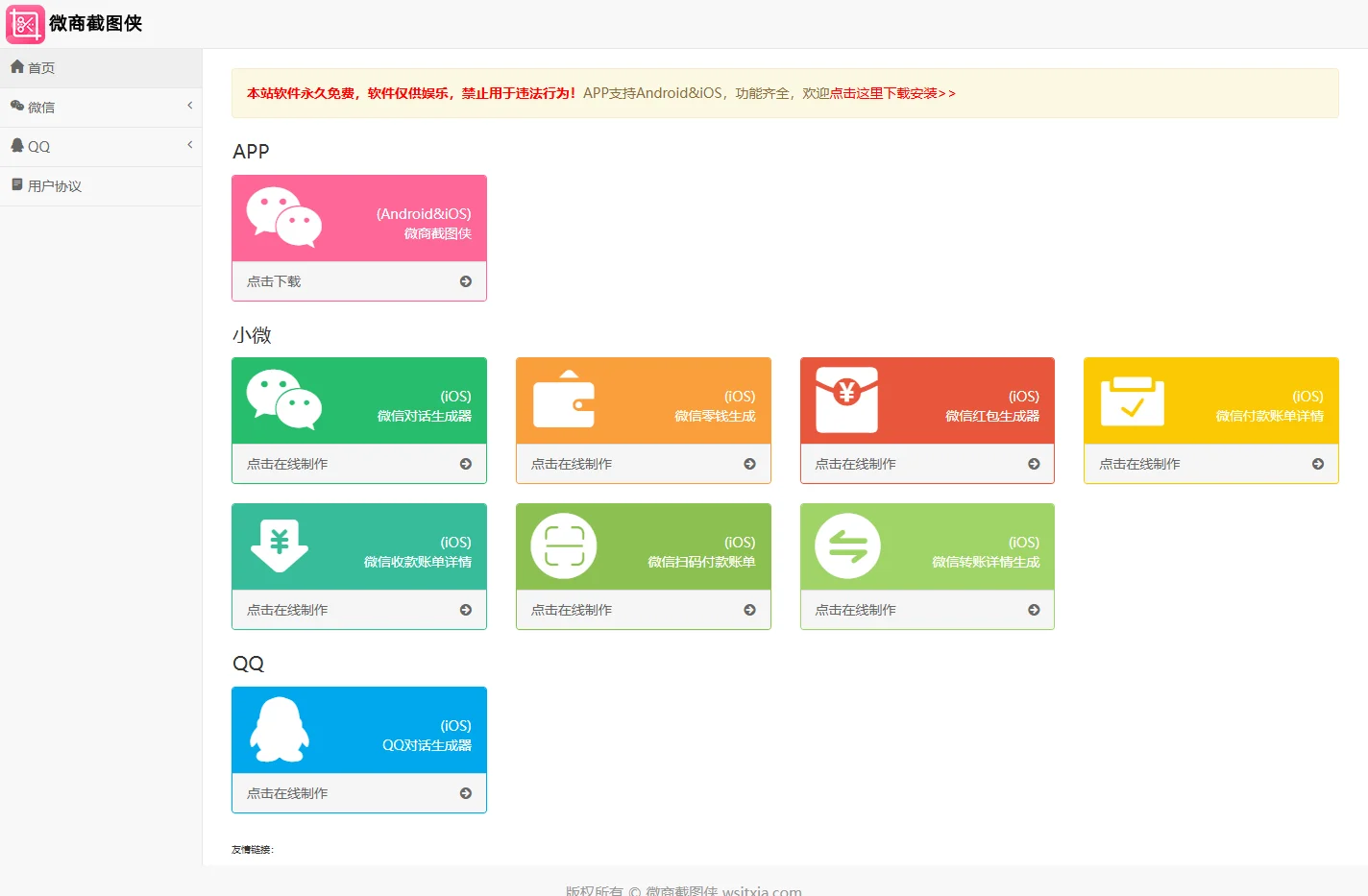Open 微信 sidebar menu item

101,108
